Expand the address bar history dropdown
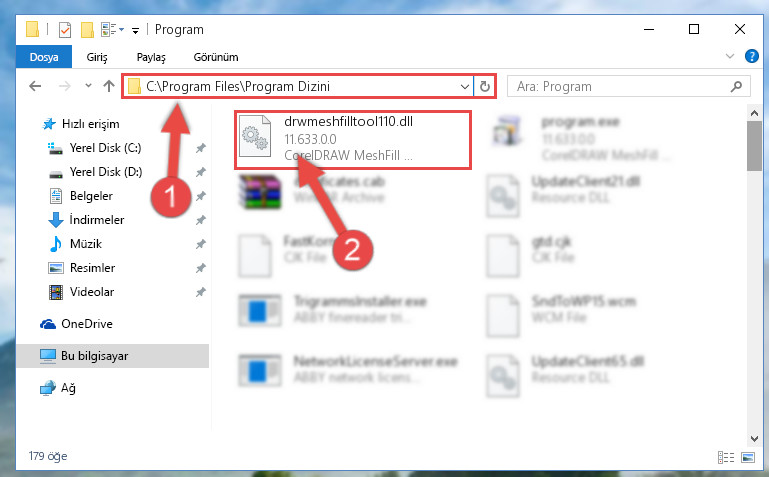 pyautogui.click(x=464, y=87)
